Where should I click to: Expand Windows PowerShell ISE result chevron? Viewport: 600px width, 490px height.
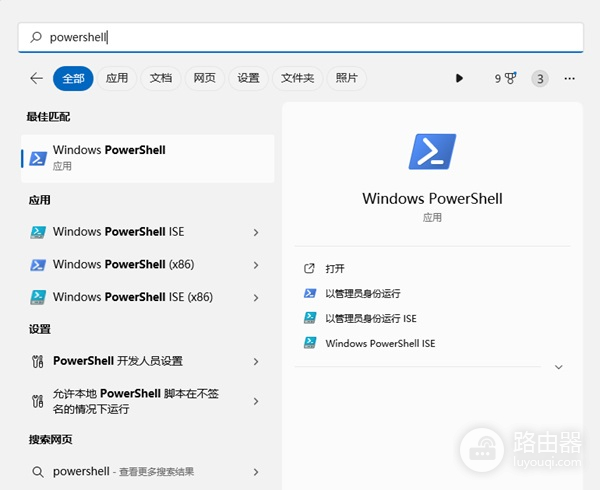pos(256,232)
